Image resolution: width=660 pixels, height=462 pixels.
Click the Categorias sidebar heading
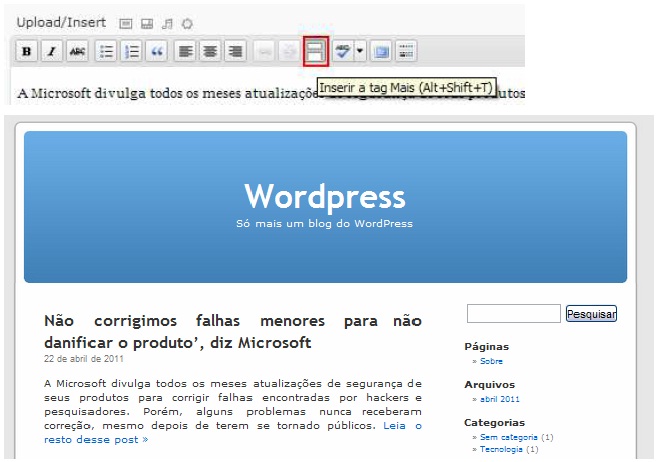495,422
